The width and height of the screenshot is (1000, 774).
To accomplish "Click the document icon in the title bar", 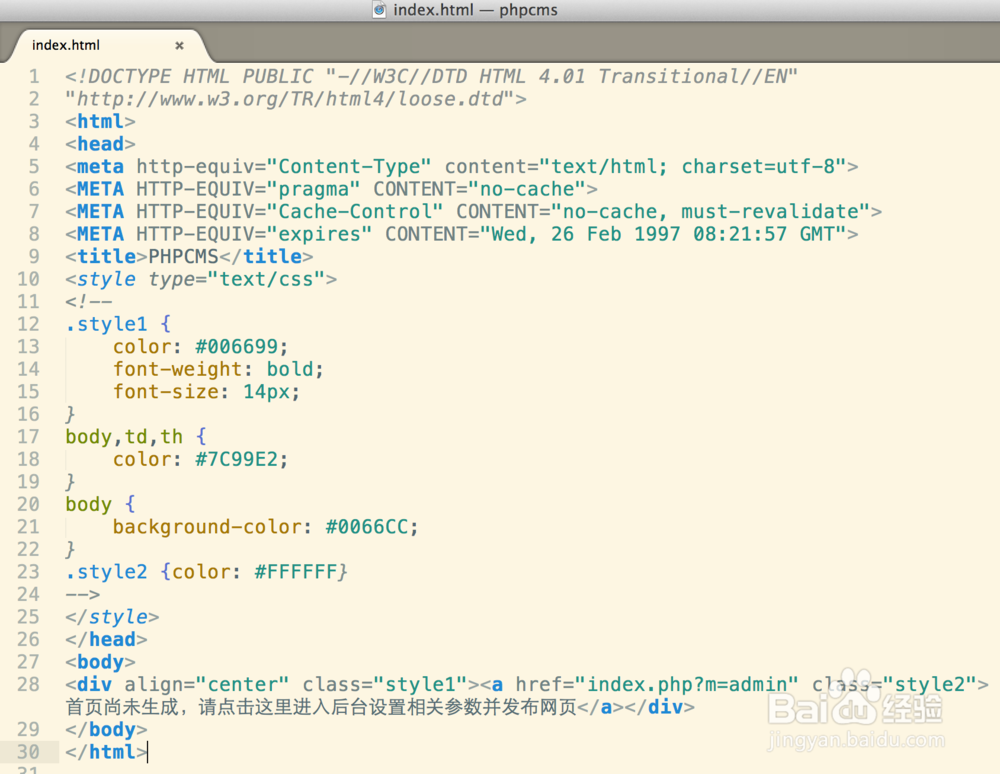I will tap(379, 10).
